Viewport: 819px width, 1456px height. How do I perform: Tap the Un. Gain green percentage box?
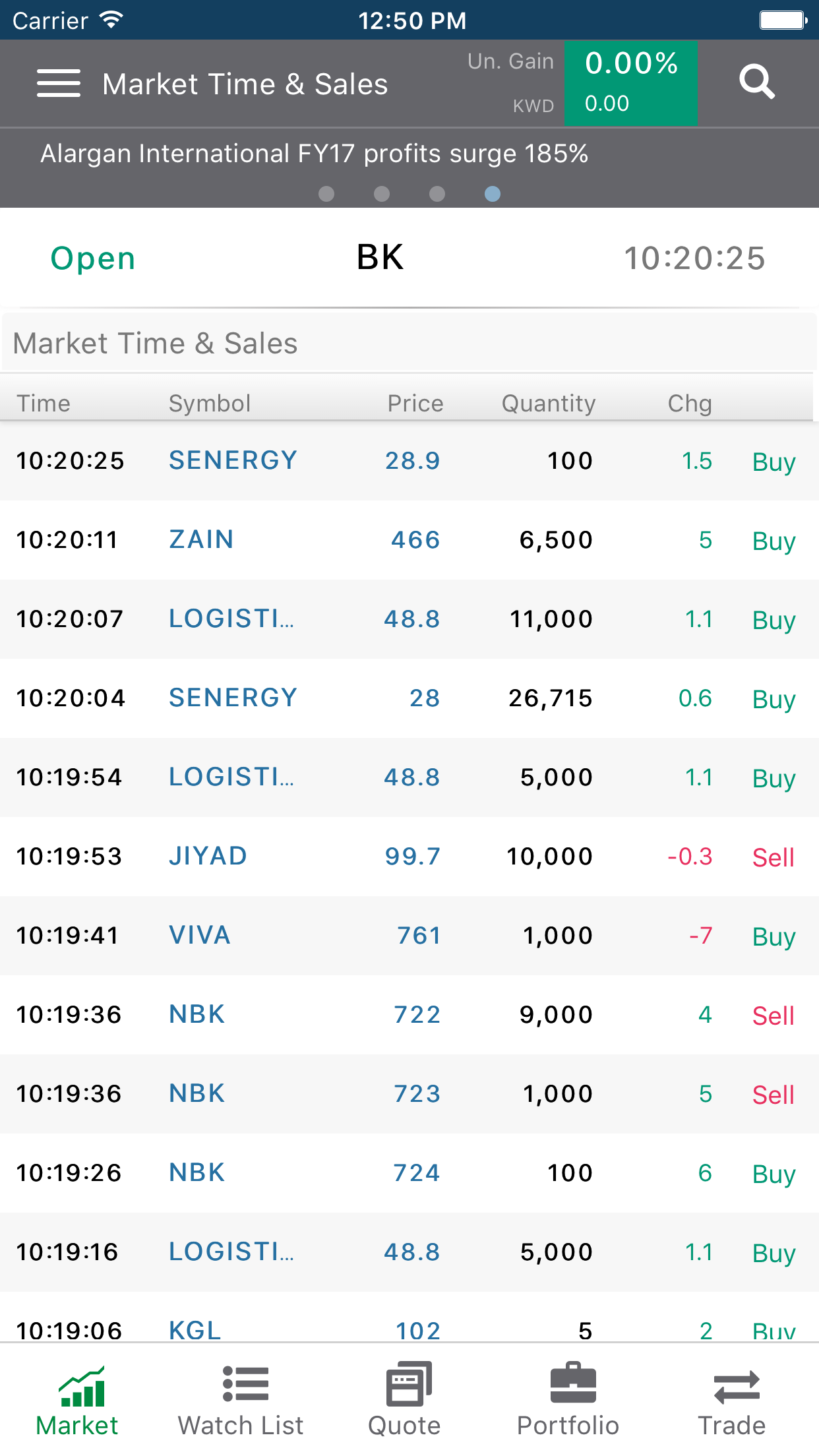tap(630, 83)
